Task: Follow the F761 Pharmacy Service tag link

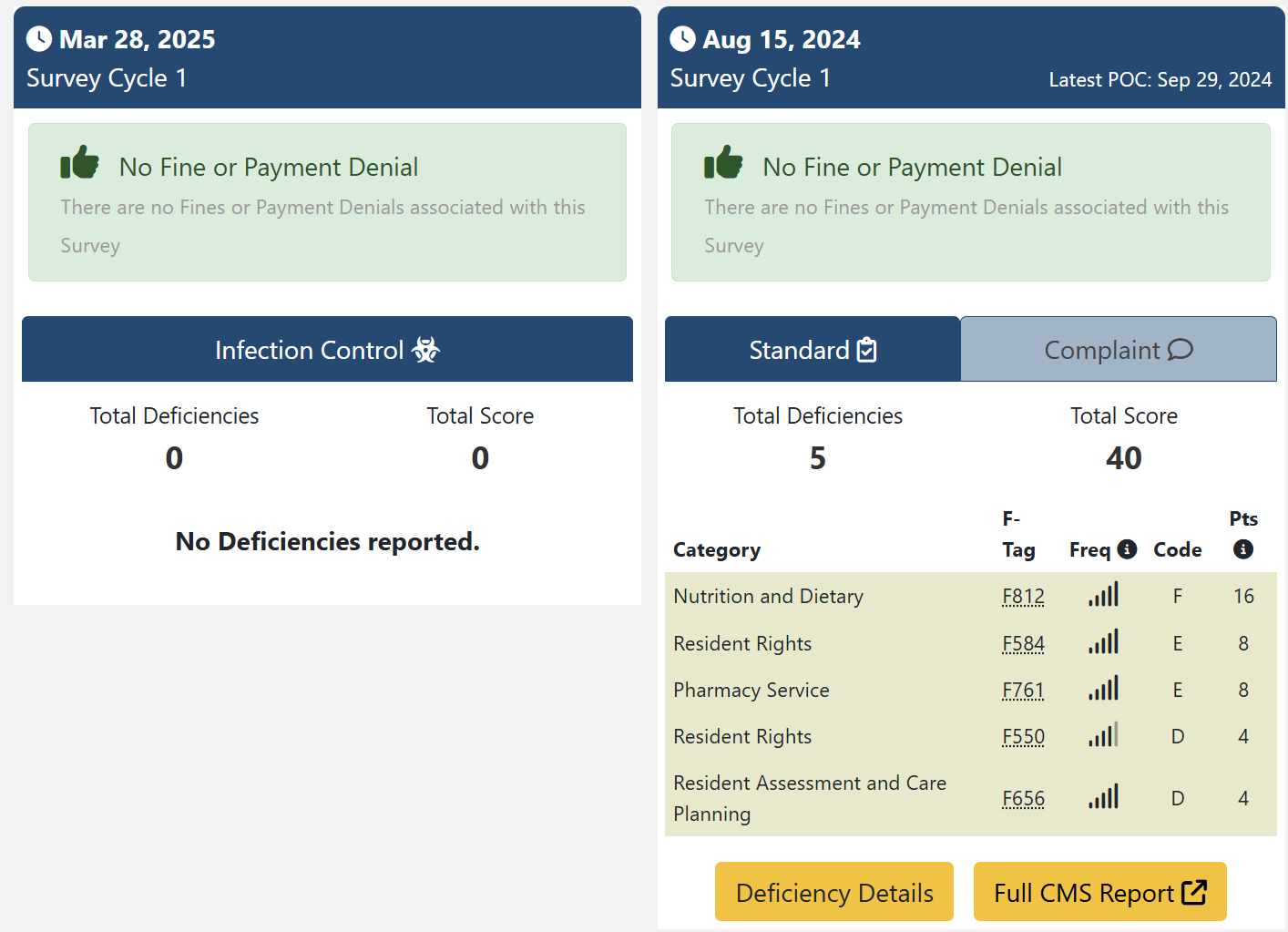Action: pos(1023,691)
